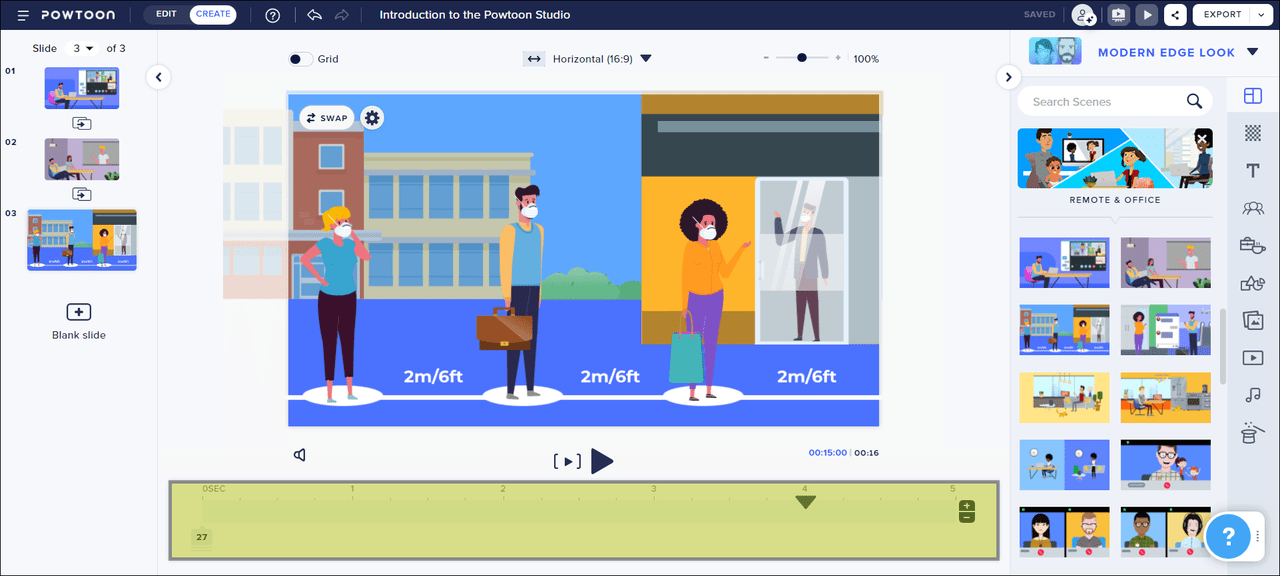Toggle the Grid switch on
This screenshot has width=1280, height=576.
tap(300, 59)
